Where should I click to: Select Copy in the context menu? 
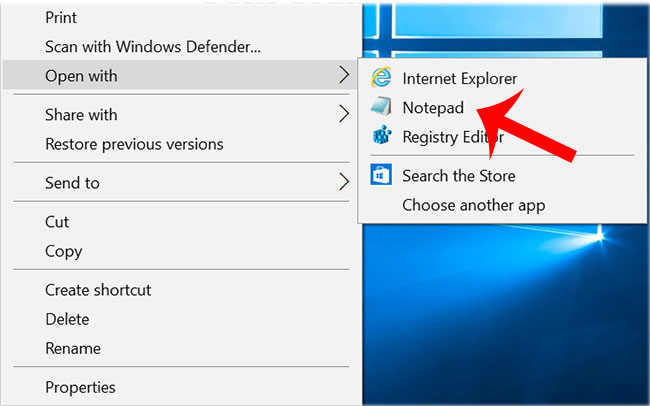64,251
